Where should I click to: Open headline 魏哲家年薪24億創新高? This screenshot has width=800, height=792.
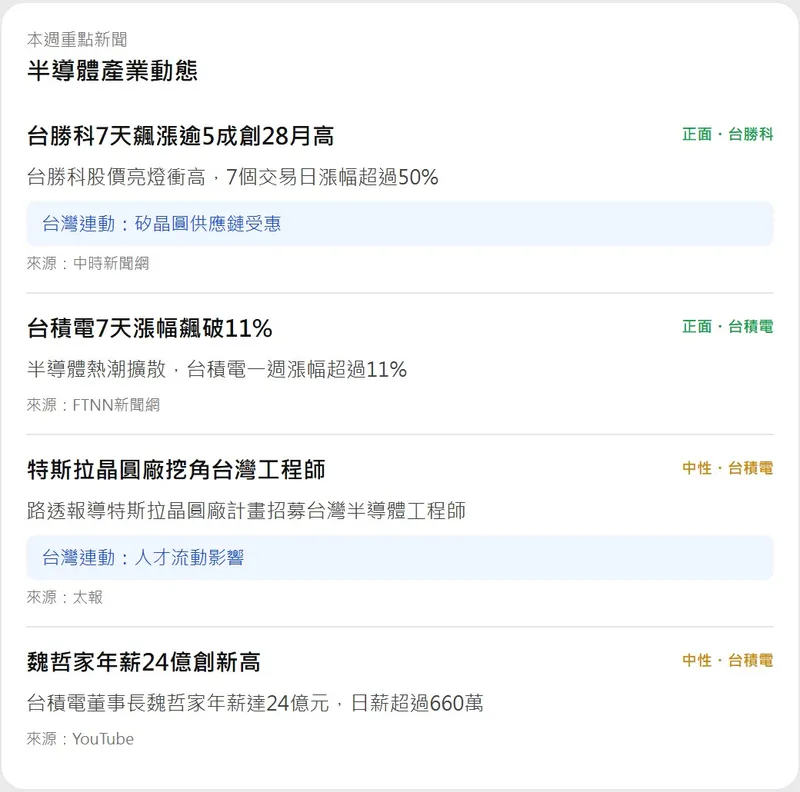pos(143,662)
